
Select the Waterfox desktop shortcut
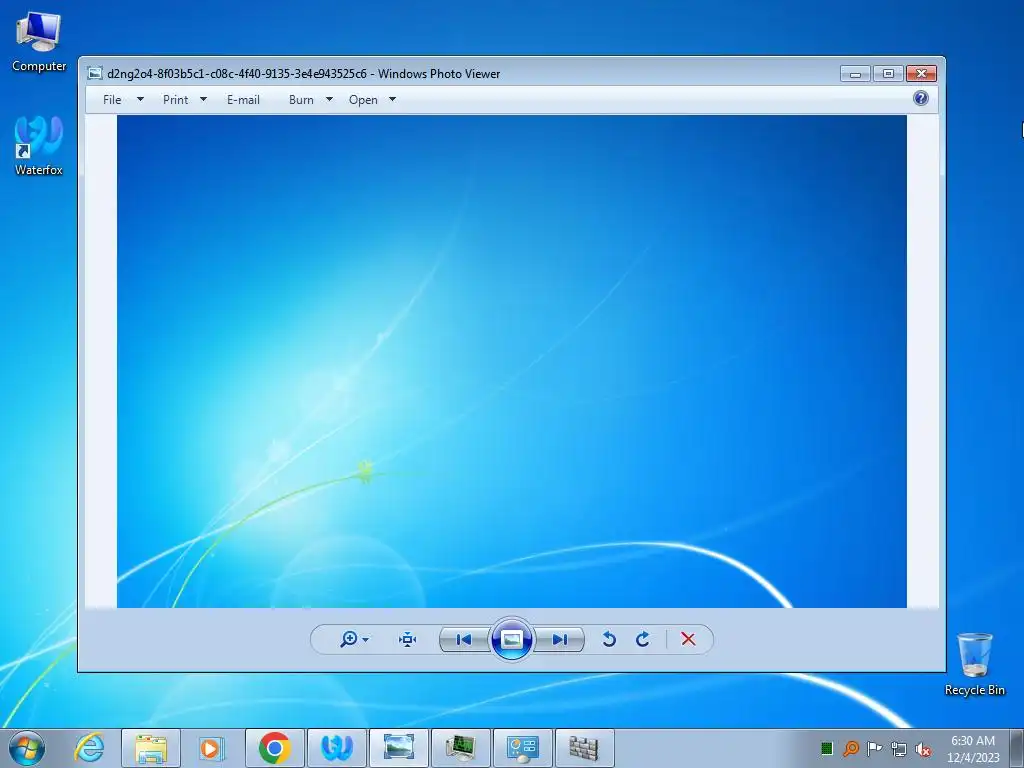39,145
